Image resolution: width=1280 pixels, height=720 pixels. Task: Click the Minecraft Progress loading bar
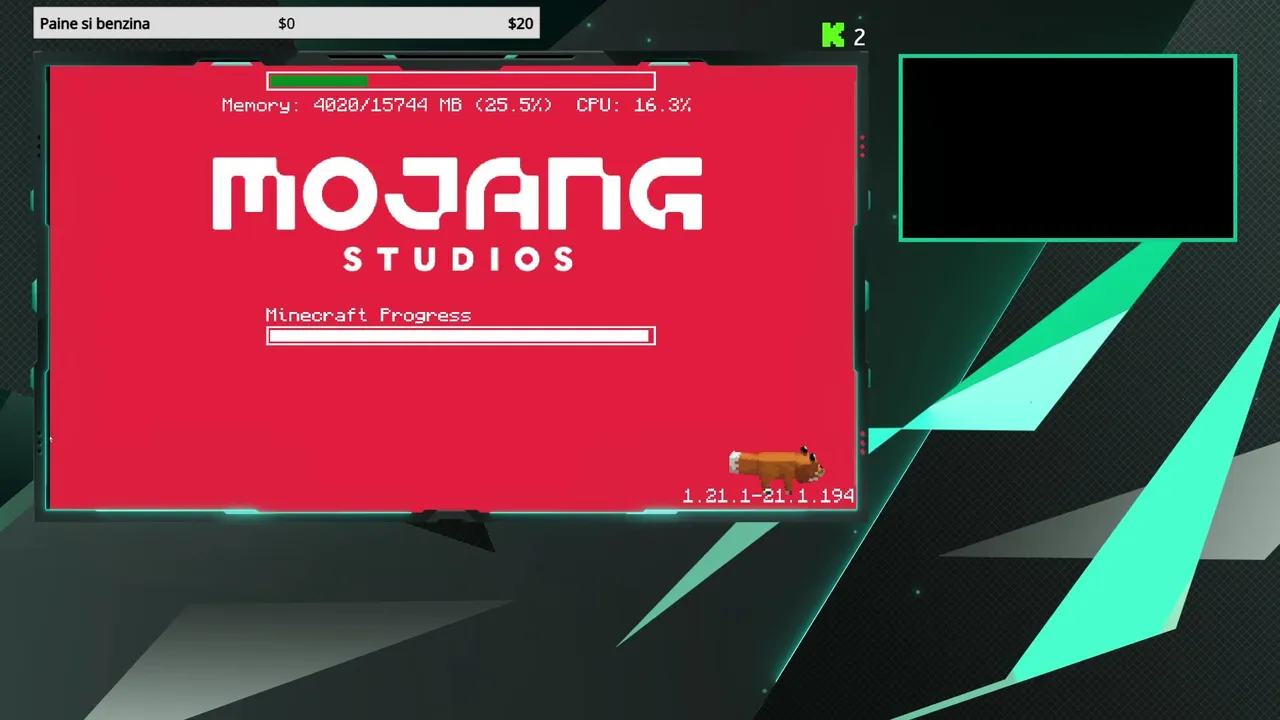461,336
